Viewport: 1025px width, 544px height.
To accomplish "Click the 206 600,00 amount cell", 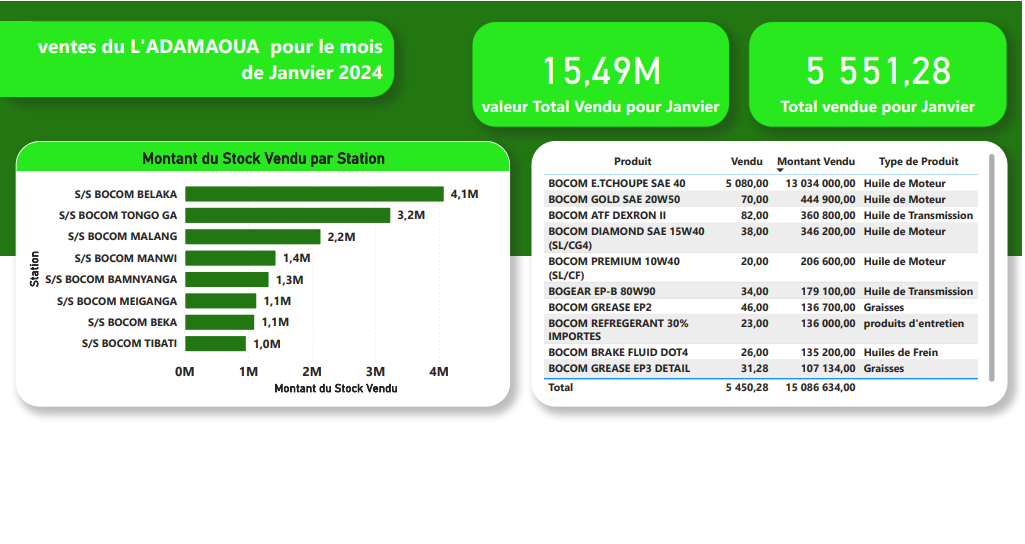I will tap(828, 262).
